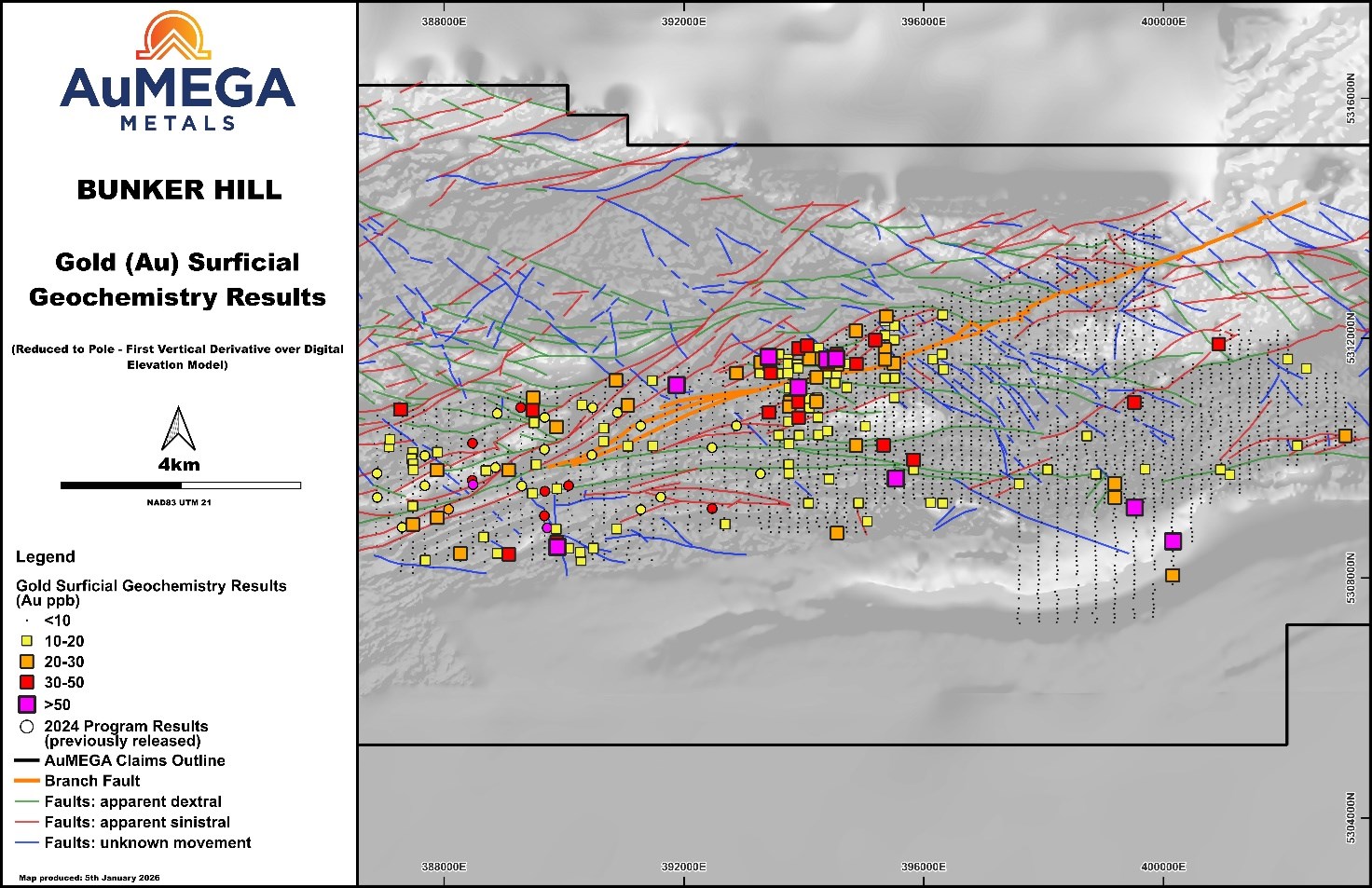1372x888 pixels.
Task: Click the black AuMEGA Claims Outline legend line
Action: point(27,760)
